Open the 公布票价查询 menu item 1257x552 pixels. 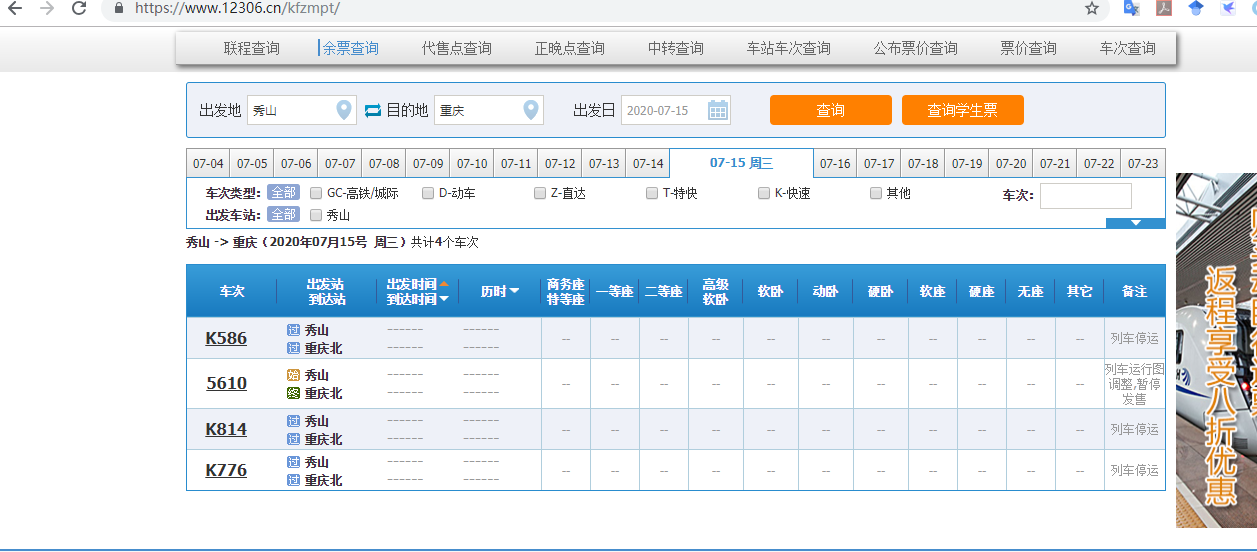pyautogui.click(x=916, y=48)
